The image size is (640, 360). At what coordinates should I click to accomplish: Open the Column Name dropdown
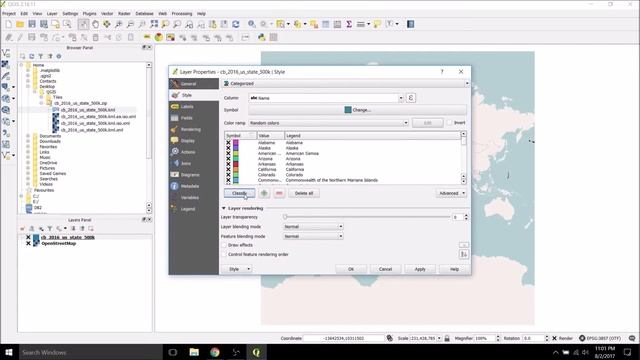326,98
